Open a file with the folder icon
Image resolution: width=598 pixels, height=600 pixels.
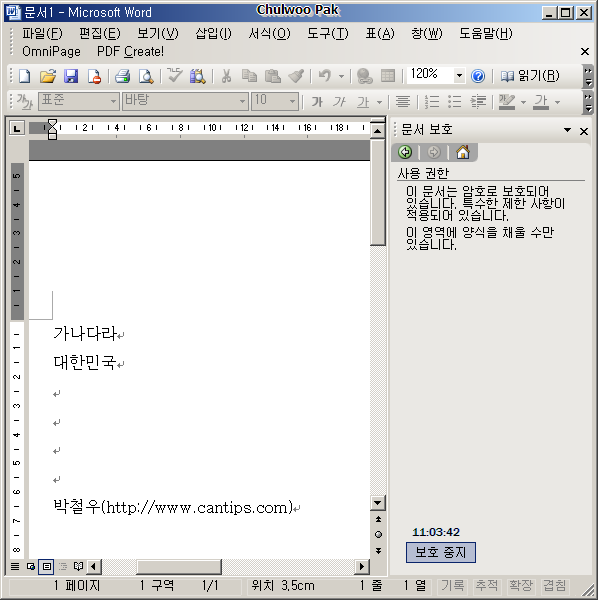click(48, 76)
